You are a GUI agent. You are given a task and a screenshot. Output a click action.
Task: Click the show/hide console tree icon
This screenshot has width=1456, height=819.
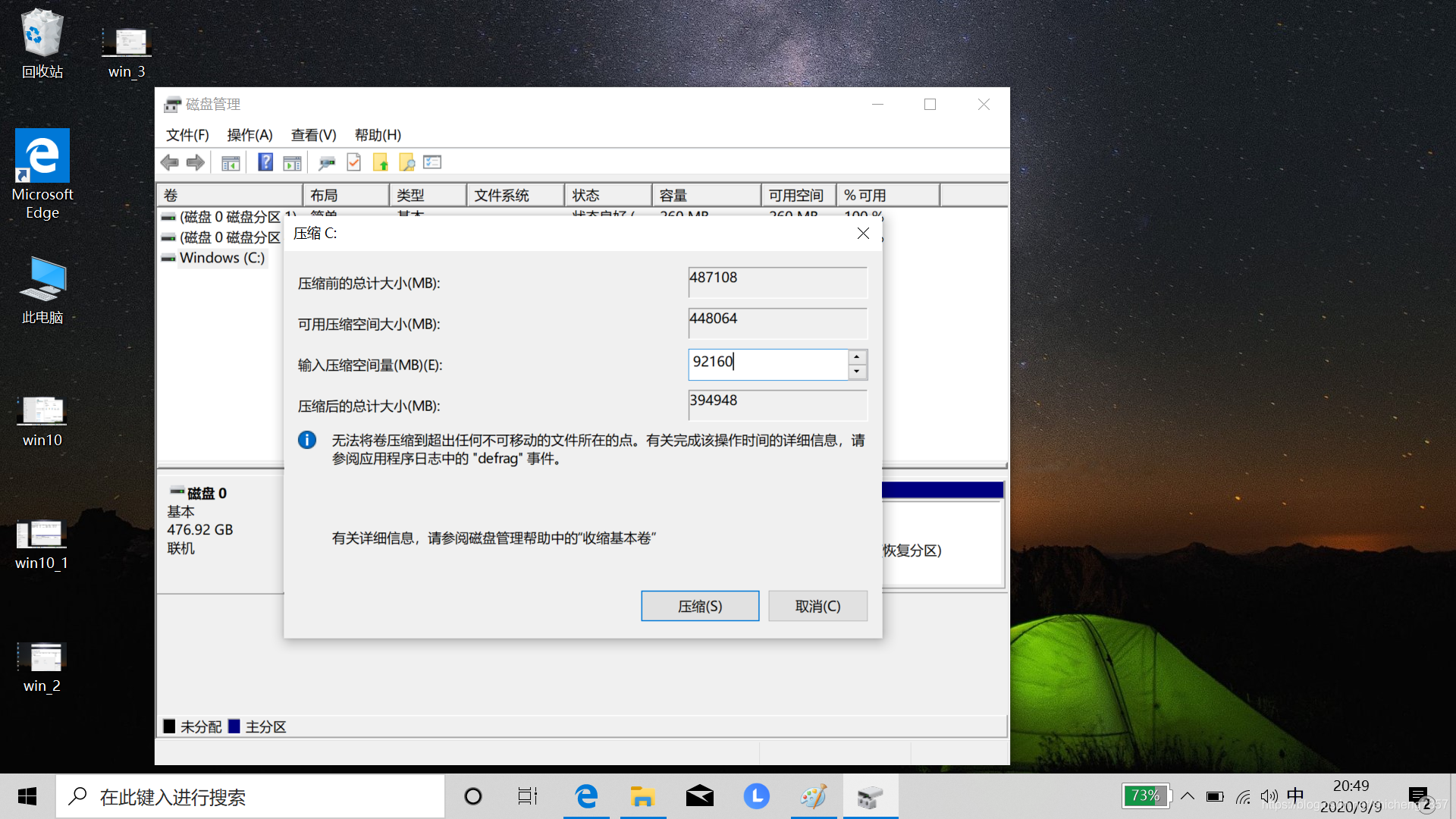[231, 162]
